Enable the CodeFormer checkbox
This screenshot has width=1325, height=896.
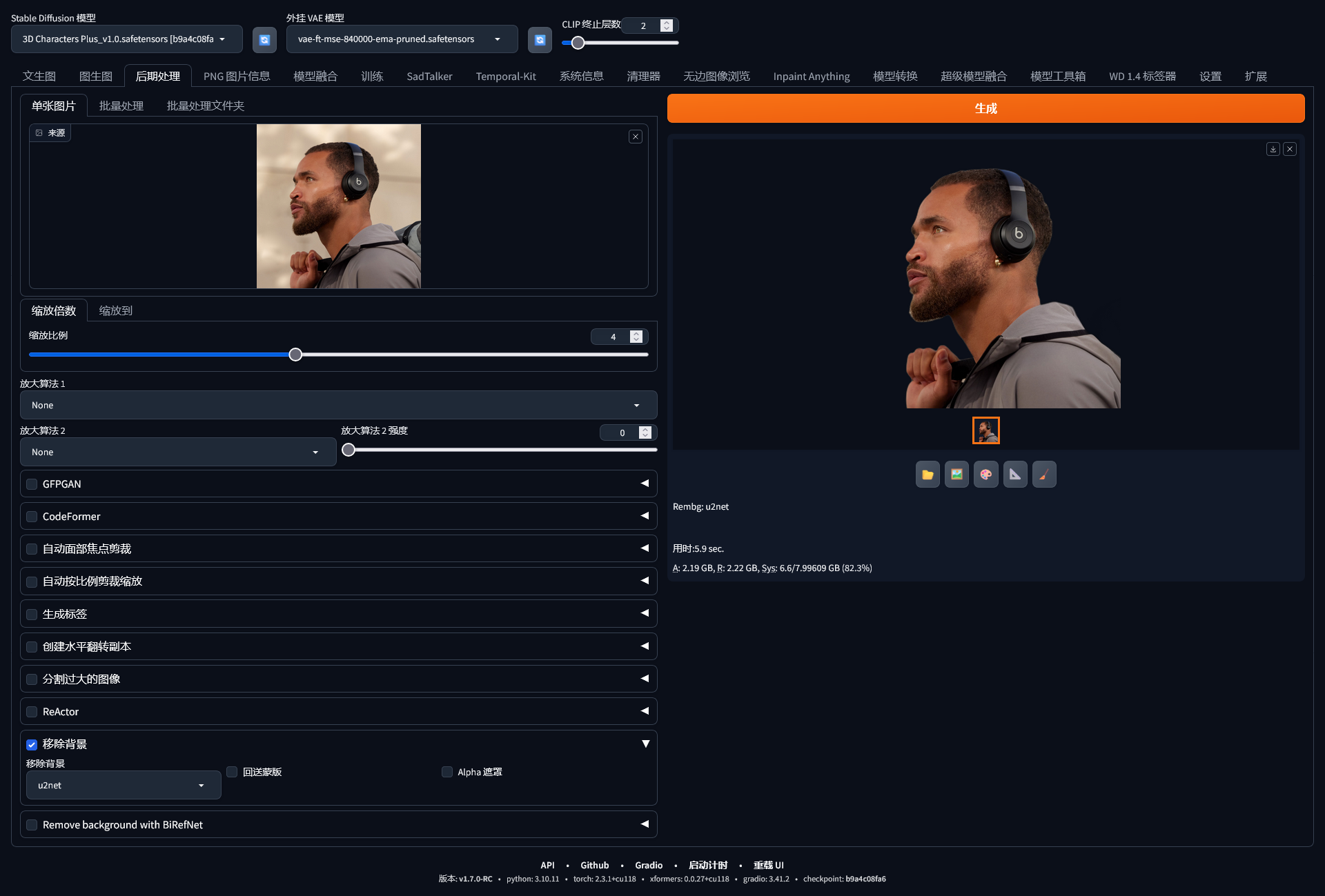[32, 517]
